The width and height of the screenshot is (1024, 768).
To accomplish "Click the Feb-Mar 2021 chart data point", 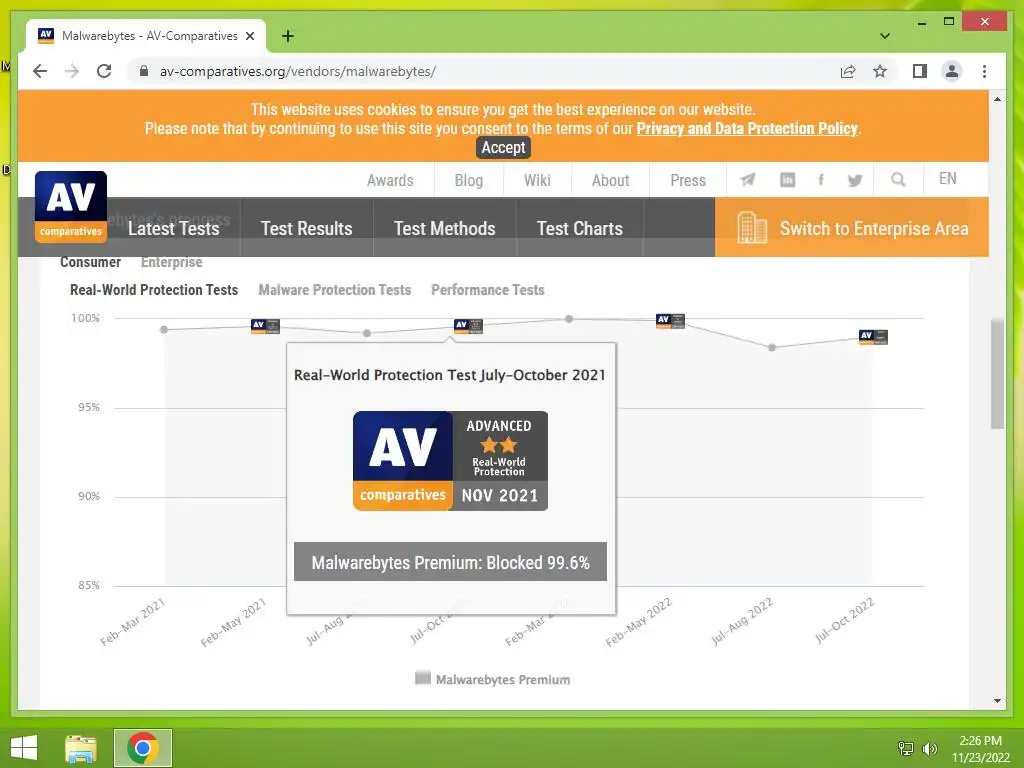I will click(164, 329).
